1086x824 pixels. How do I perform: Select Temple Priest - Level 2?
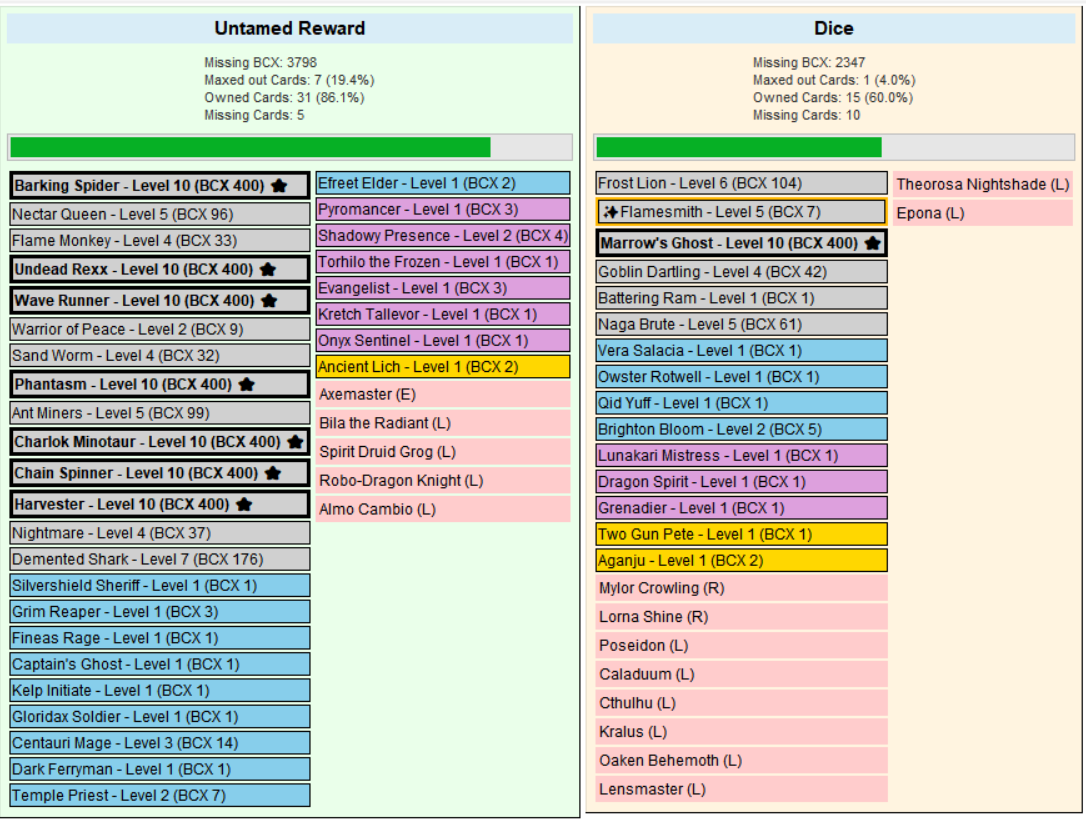pyautogui.click(x=160, y=796)
